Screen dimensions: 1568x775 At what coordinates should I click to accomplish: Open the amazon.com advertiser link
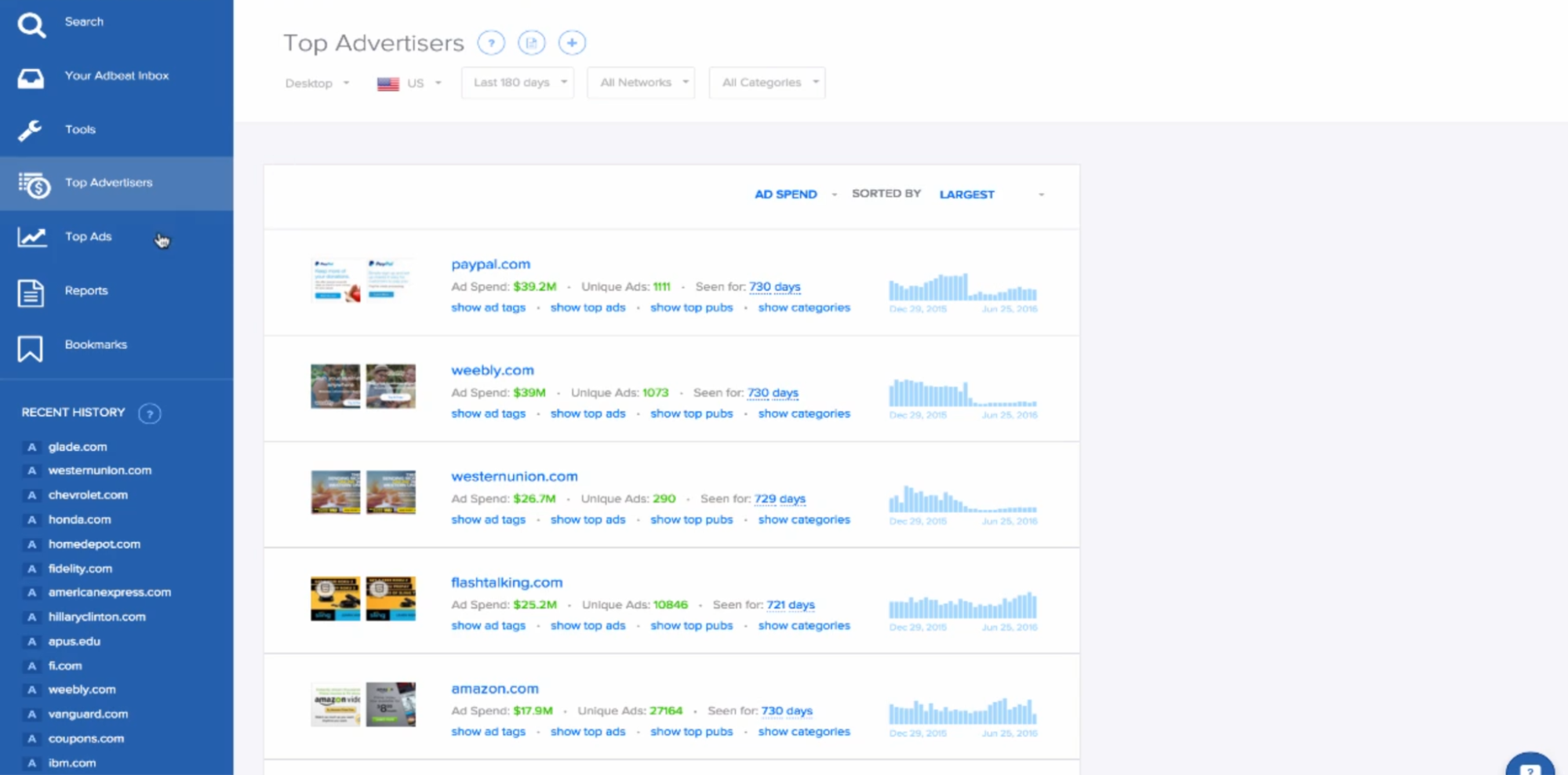[494, 689]
